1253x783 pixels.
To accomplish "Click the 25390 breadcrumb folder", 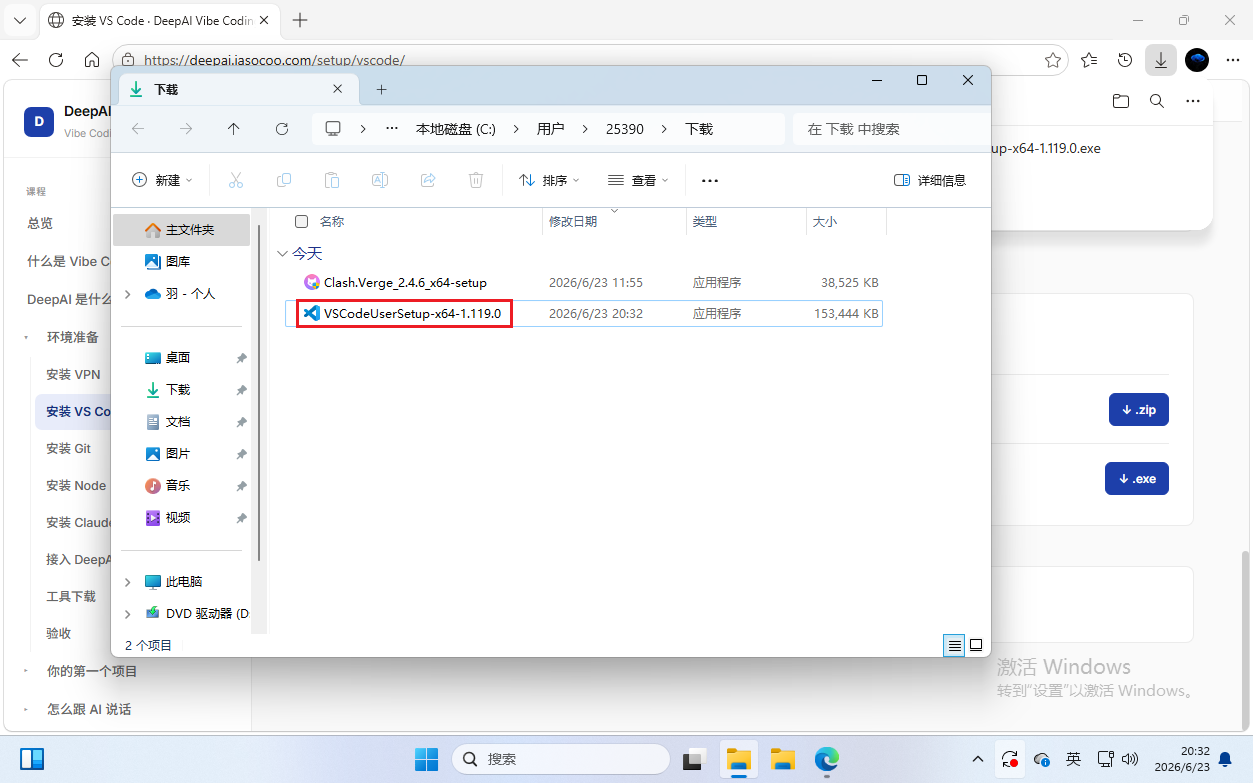I will 625,129.
